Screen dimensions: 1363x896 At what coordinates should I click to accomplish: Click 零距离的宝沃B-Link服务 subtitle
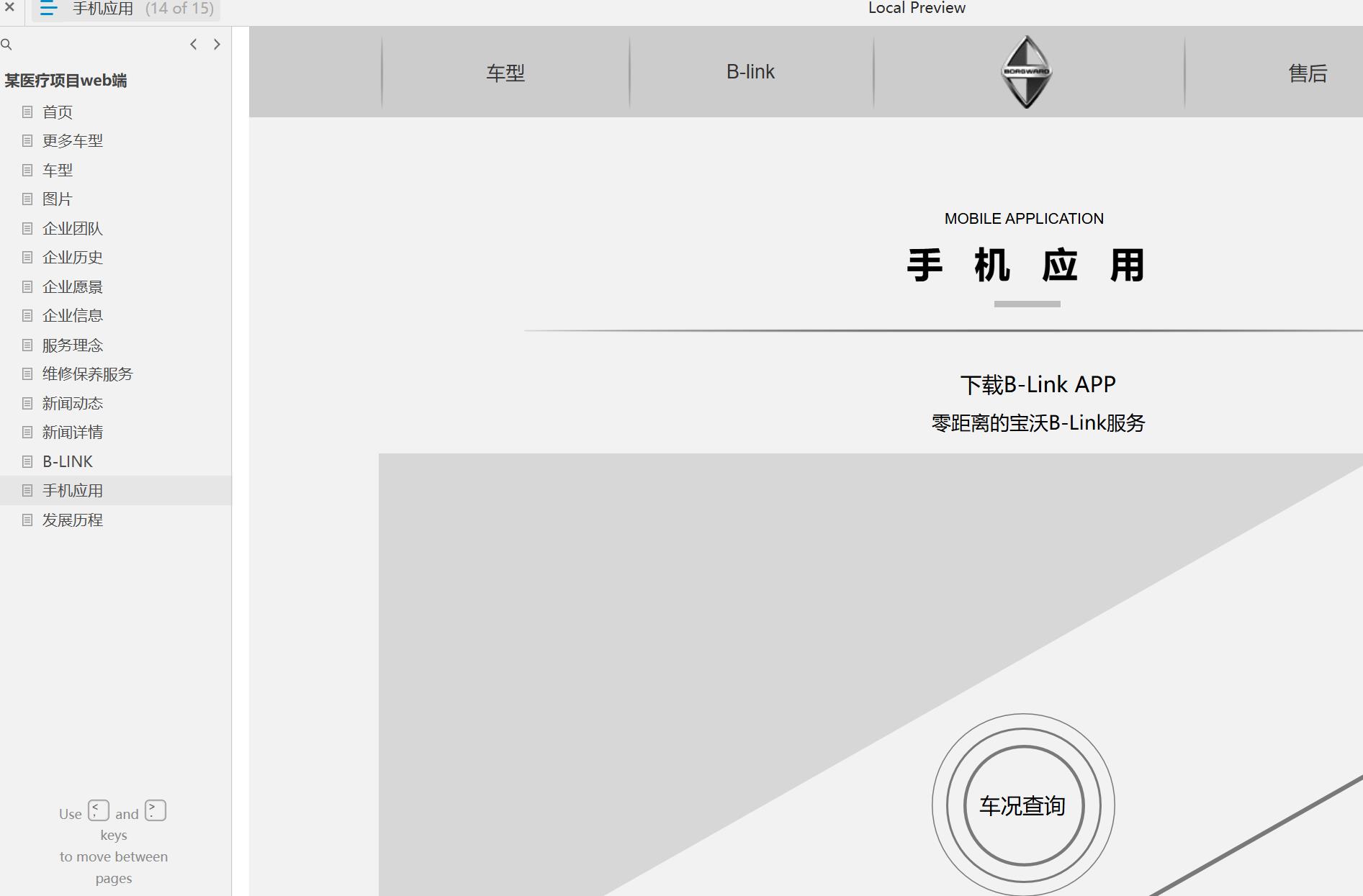[x=1038, y=423]
